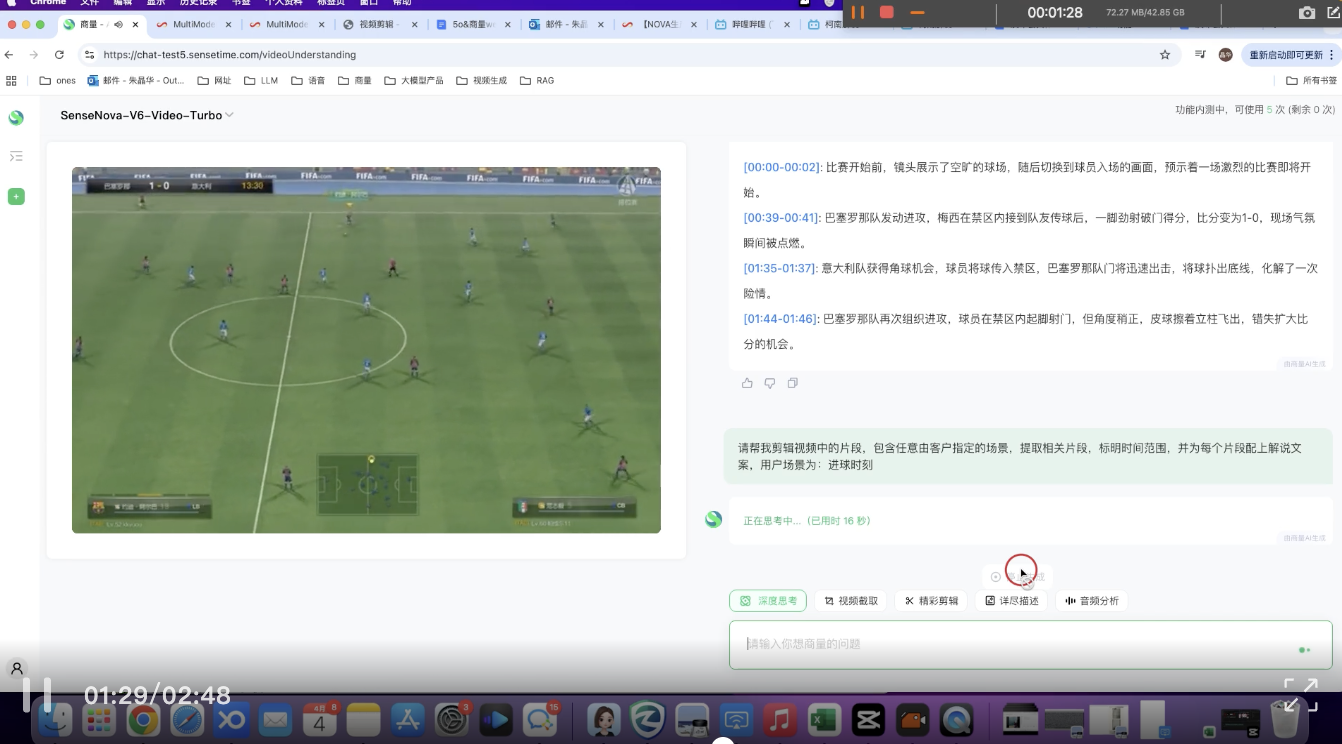Open the LLM bookmark folder
This screenshot has height=744, width=1342.
click(x=261, y=80)
